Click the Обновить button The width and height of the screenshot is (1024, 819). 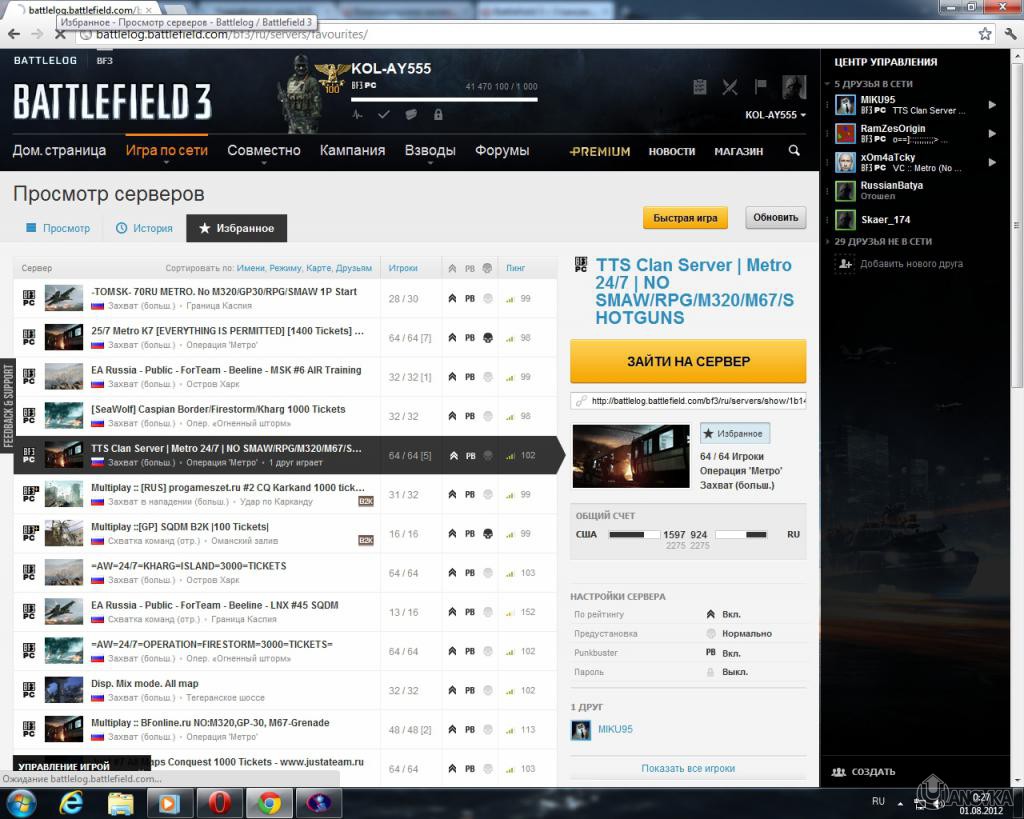tap(775, 218)
